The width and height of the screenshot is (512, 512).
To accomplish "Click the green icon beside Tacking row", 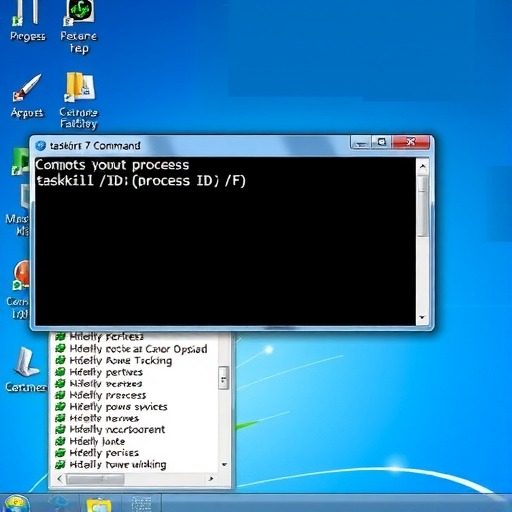I will click(x=60, y=360).
